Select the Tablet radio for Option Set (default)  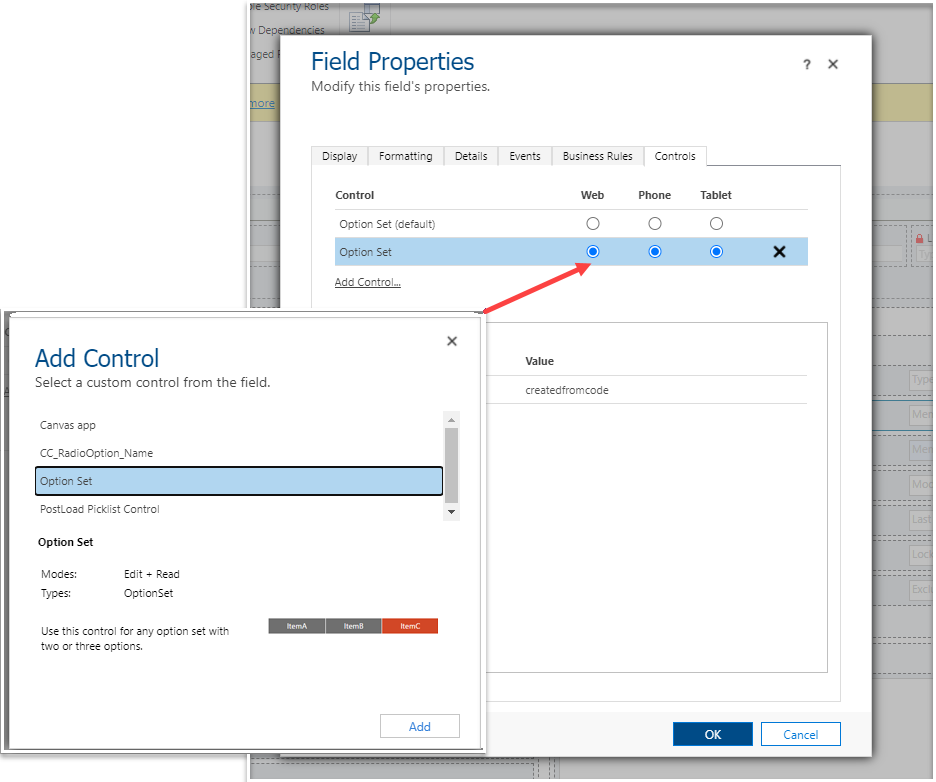click(x=716, y=223)
